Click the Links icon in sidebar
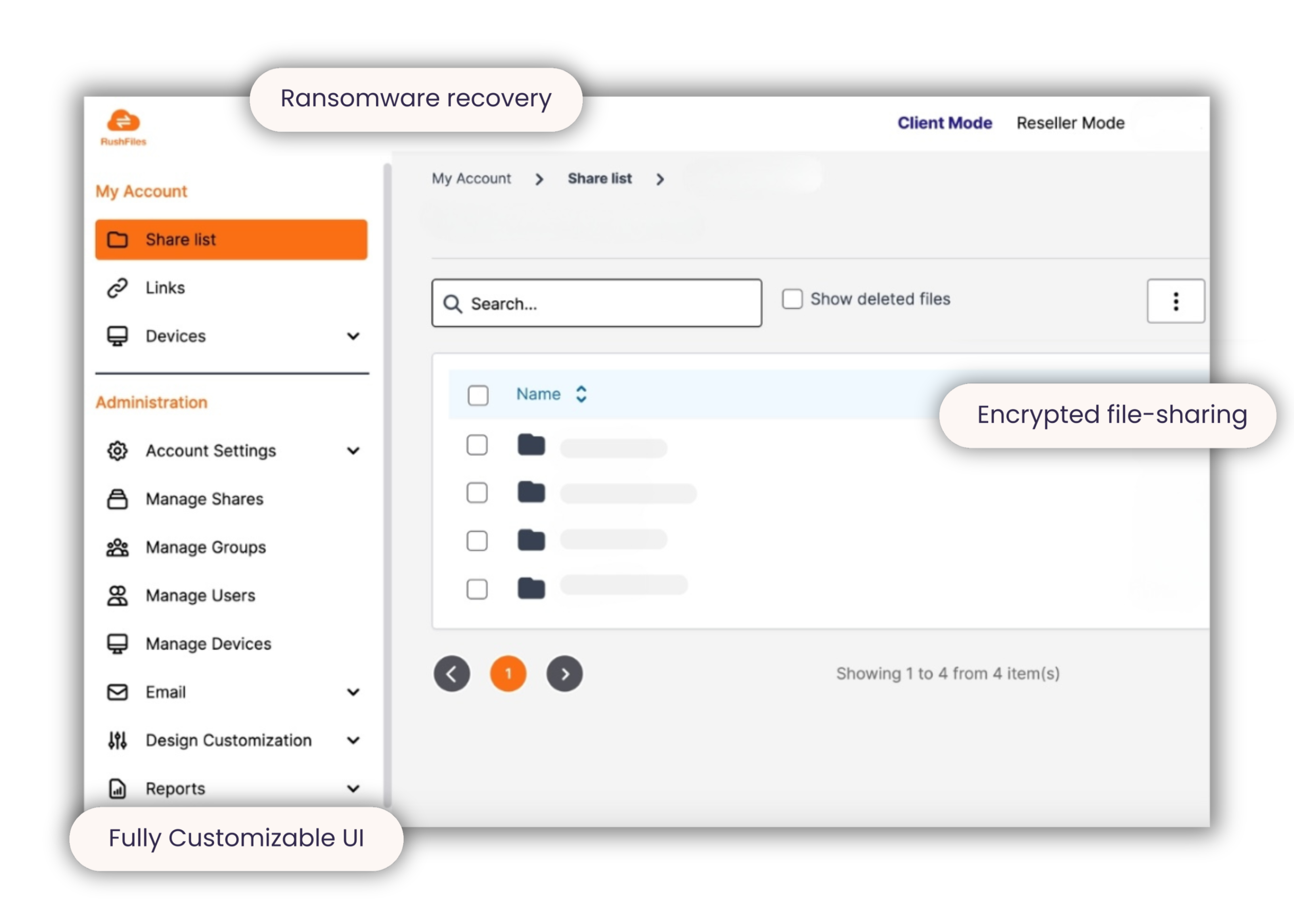 [x=117, y=287]
